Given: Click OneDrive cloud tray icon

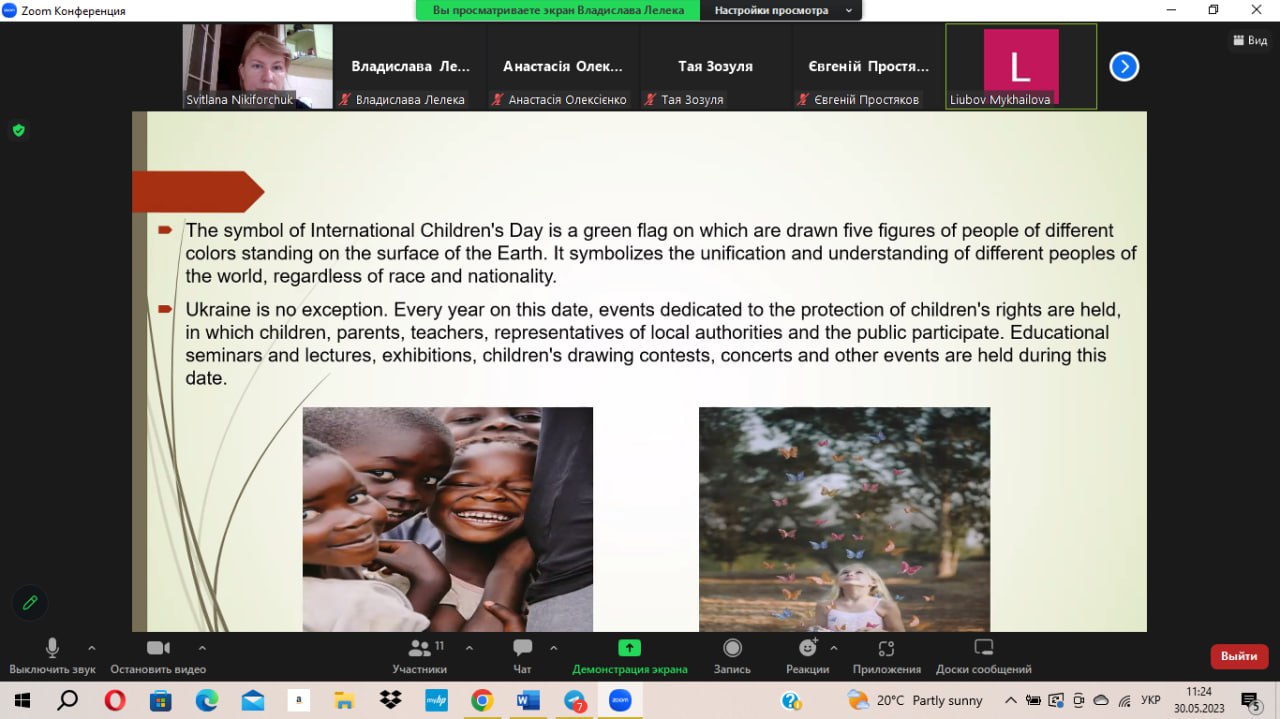Looking at the screenshot, I should 1101,700.
